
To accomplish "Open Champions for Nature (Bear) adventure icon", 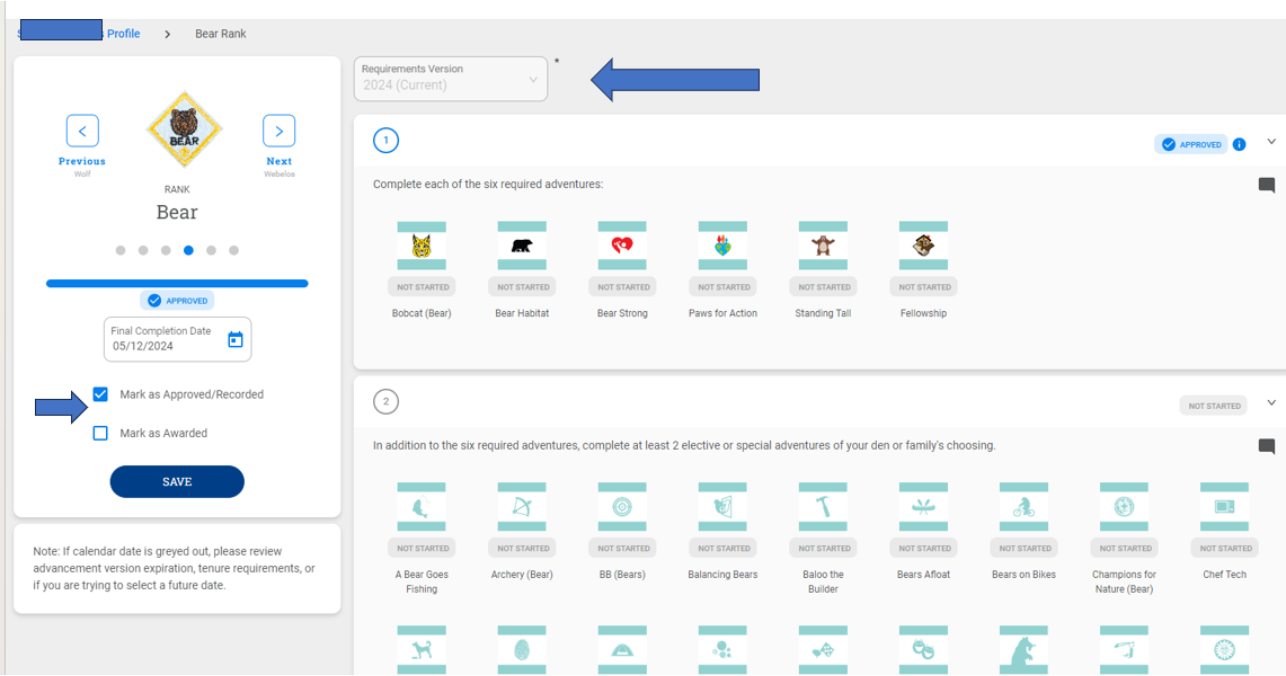I will click(x=1124, y=507).
